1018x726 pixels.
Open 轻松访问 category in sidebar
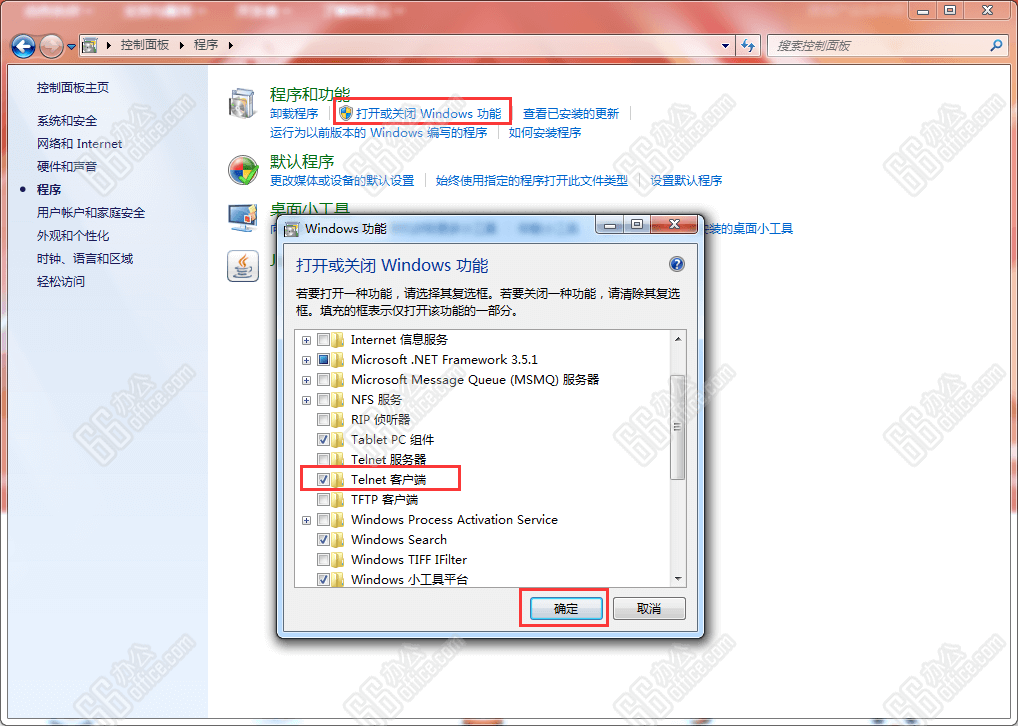[61, 281]
